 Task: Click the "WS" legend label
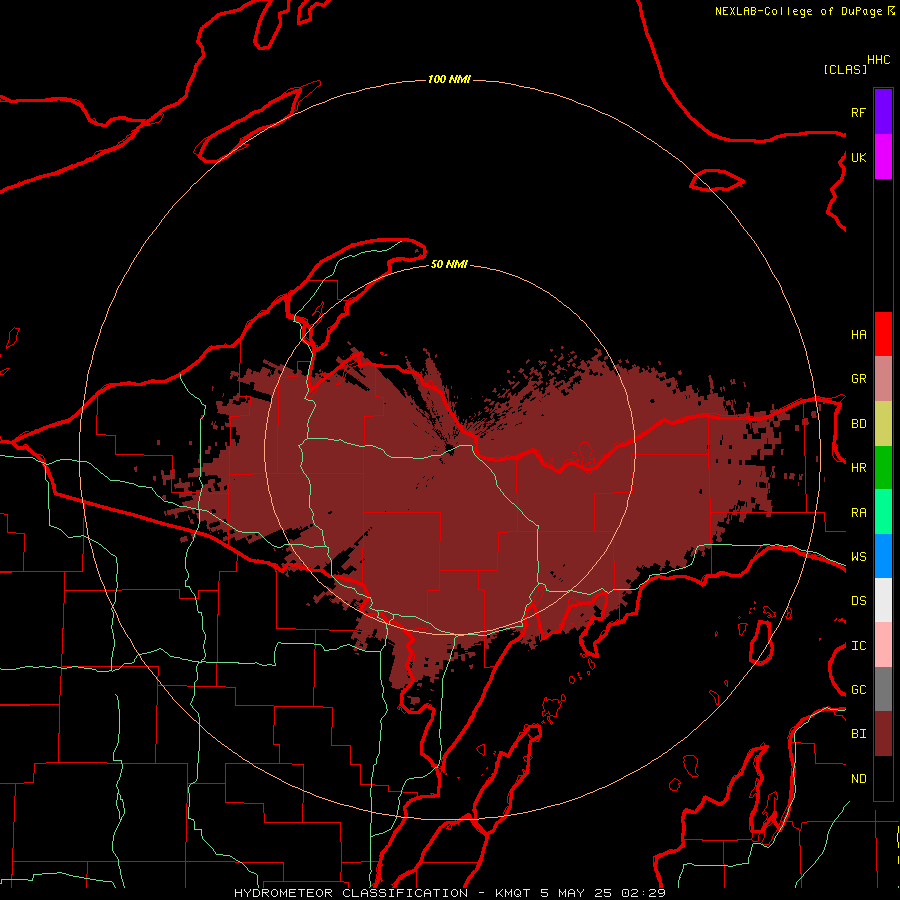click(858, 557)
